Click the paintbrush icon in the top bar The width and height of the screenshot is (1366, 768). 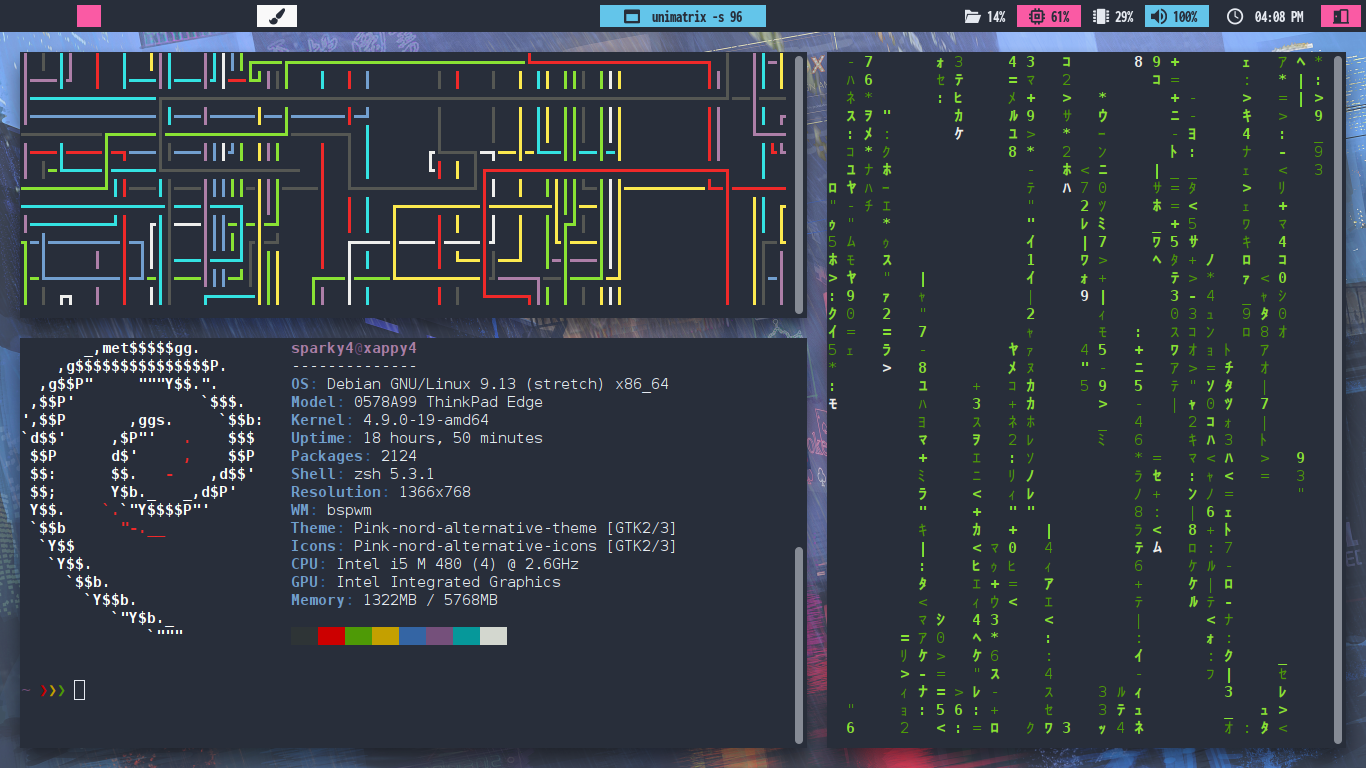(x=277, y=16)
